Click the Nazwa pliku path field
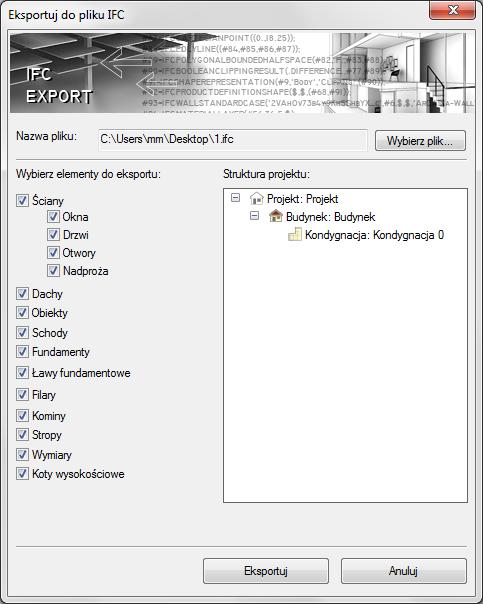The image size is (483, 604). (x=233, y=139)
